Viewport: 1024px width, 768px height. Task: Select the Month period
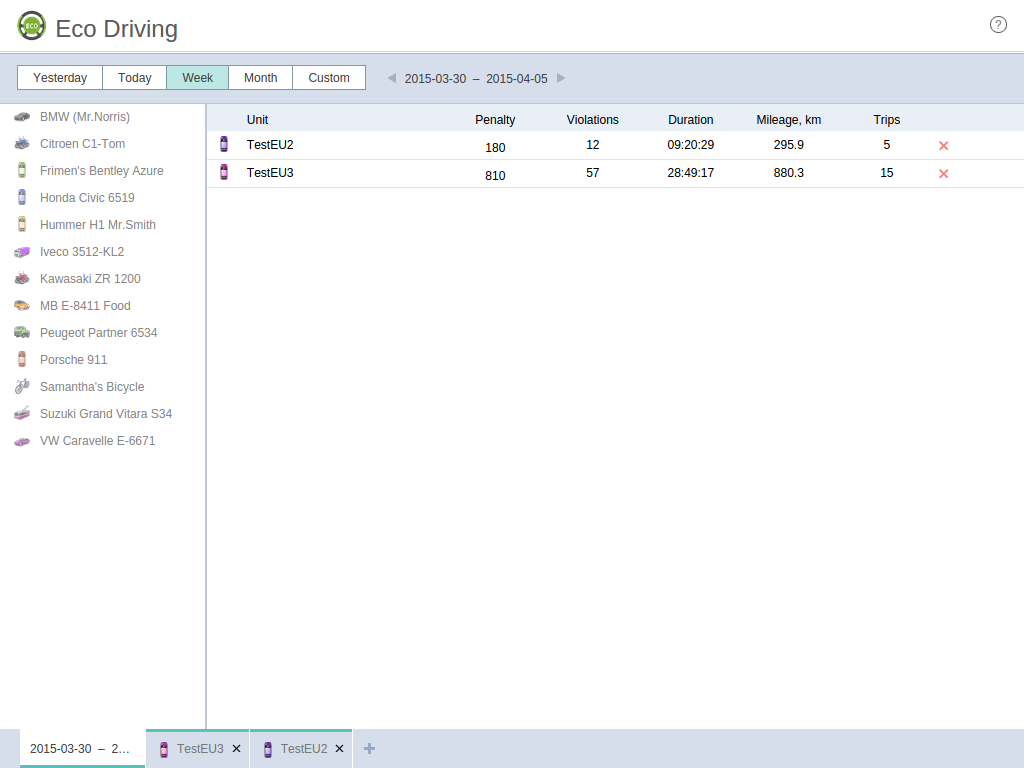pos(261,78)
